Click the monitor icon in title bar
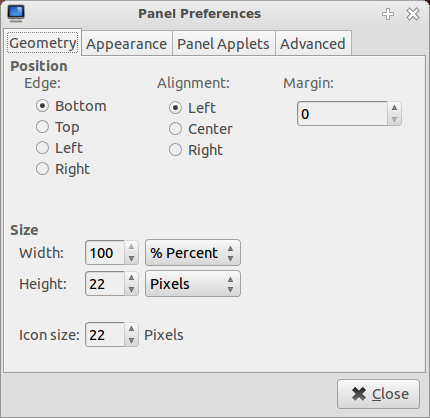The image size is (430, 418). [x=16, y=14]
